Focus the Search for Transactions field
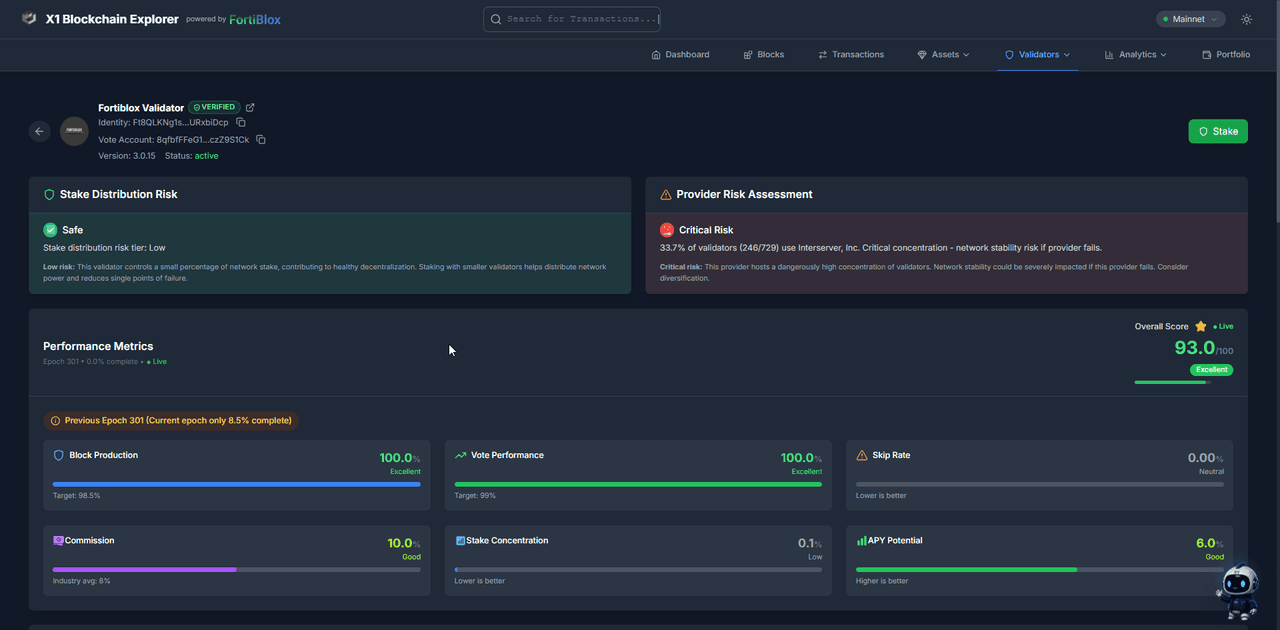Viewport: 1280px width, 630px height. (571, 19)
